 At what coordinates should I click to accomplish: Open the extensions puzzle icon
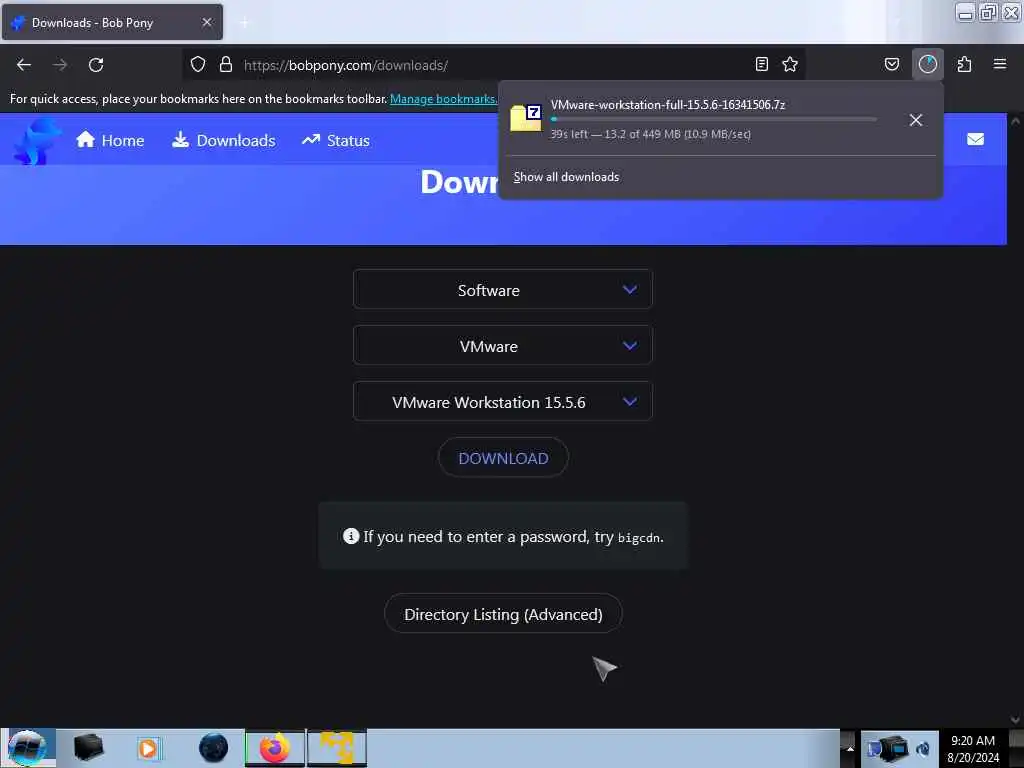(x=965, y=64)
